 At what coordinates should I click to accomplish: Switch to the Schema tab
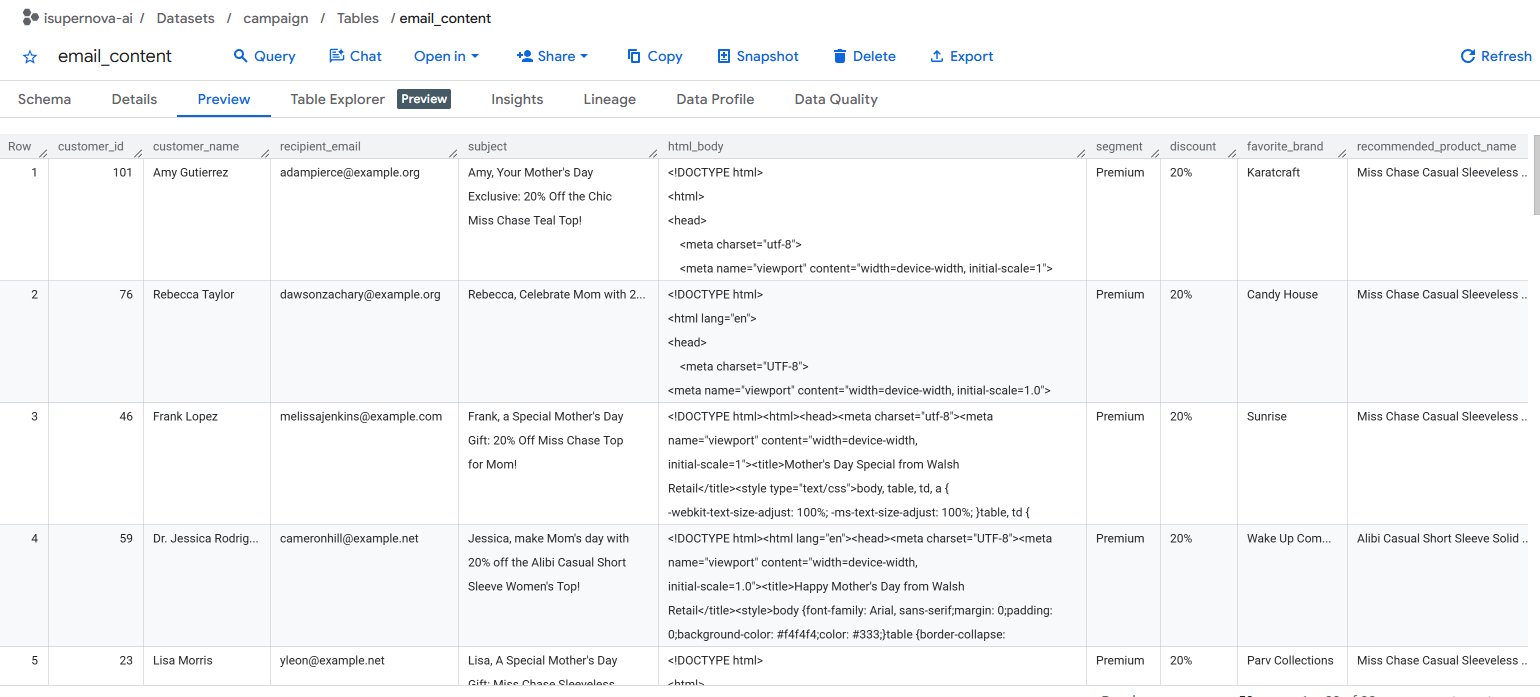click(44, 99)
